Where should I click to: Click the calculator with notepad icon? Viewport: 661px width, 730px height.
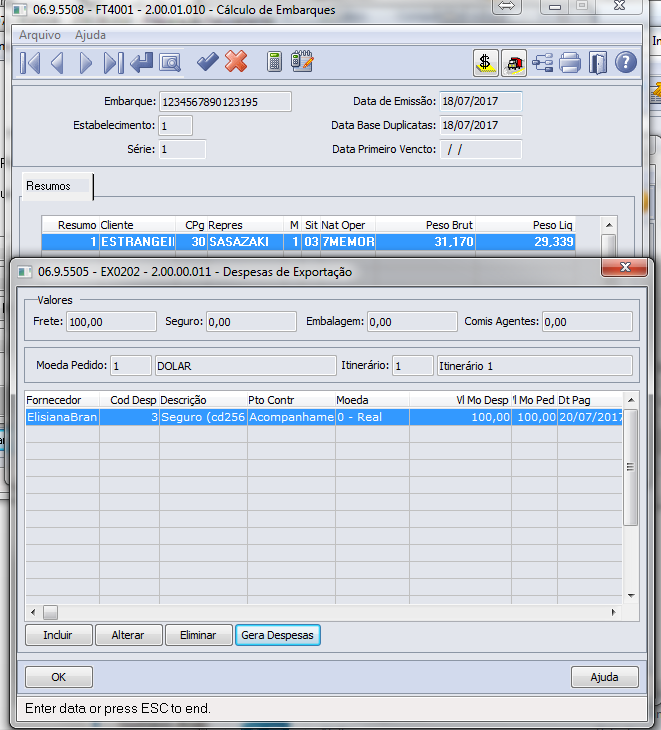coord(303,62)
